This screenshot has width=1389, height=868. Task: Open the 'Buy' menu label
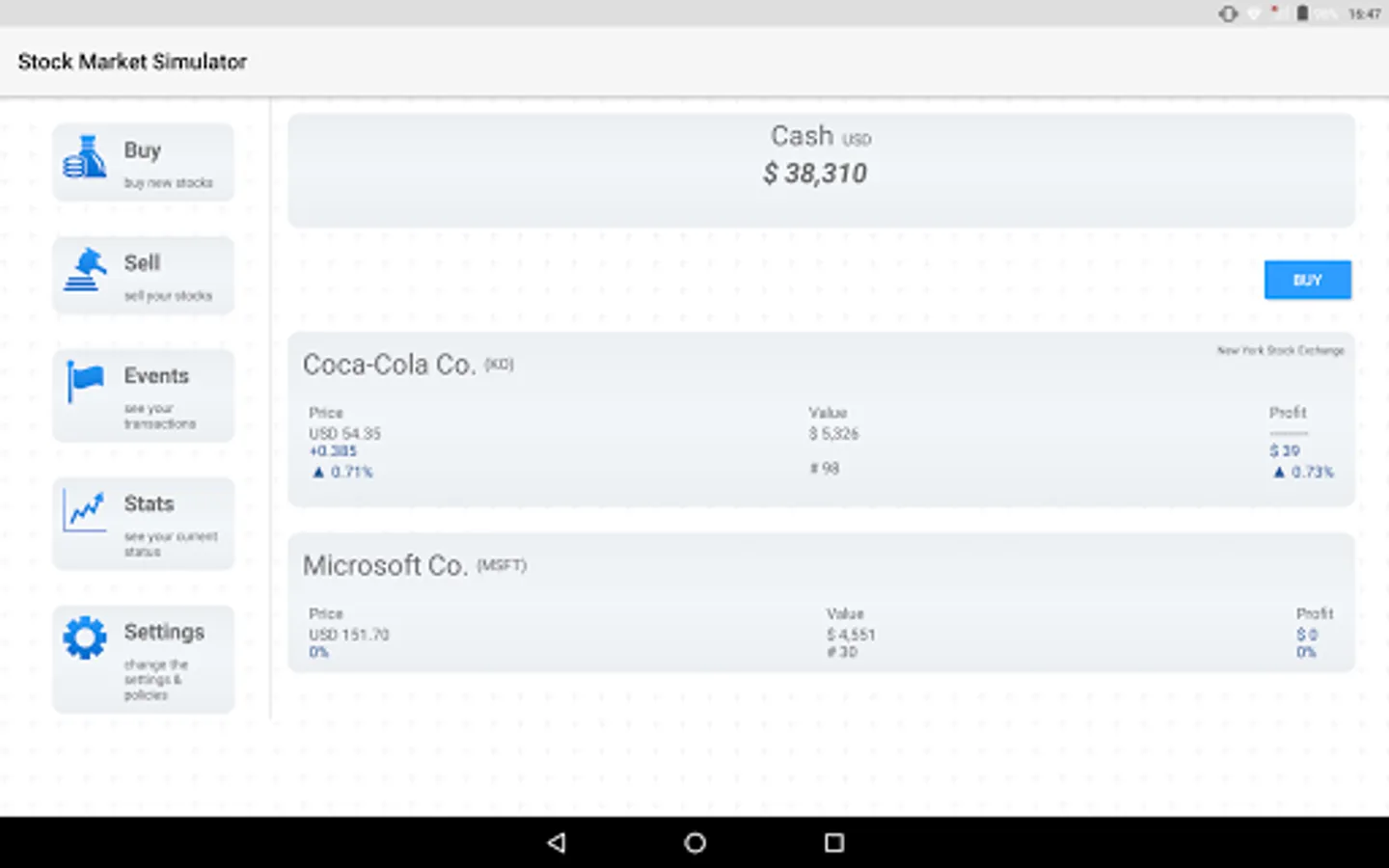click(x=142, y=150)
